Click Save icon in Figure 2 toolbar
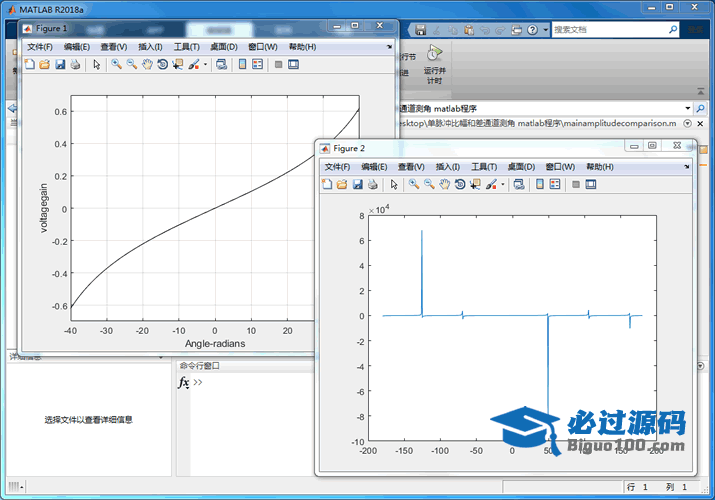The image size is (715, 500). pyautogui.click(x=358, y=184)
